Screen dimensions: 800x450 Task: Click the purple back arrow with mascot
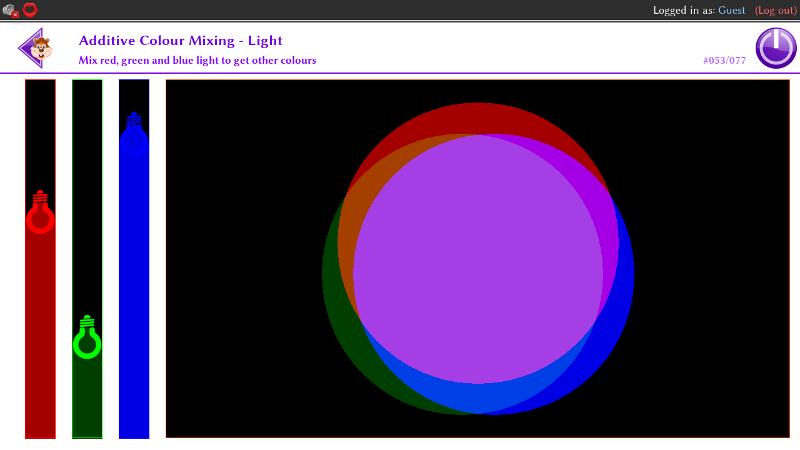click(x=36, y=47)
